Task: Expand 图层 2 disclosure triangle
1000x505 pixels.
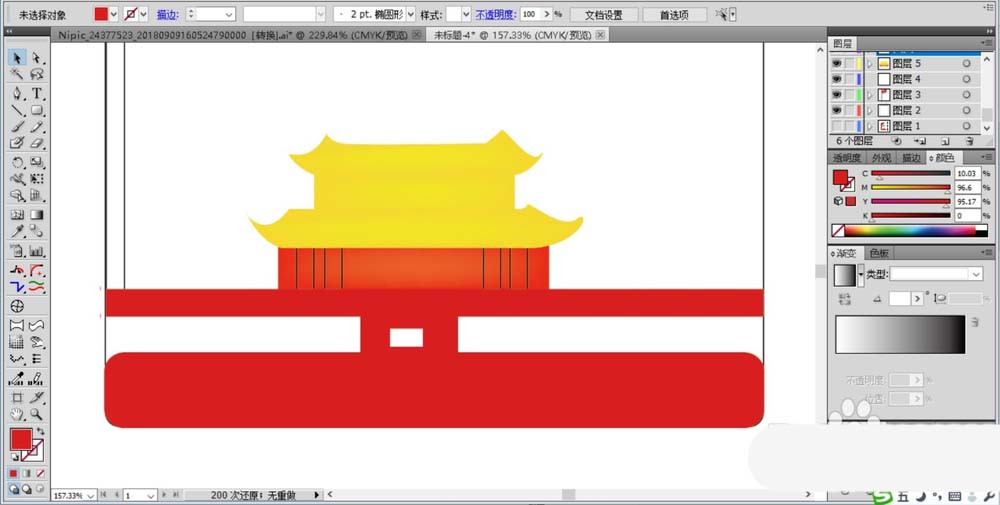Action: click(869, 111)
